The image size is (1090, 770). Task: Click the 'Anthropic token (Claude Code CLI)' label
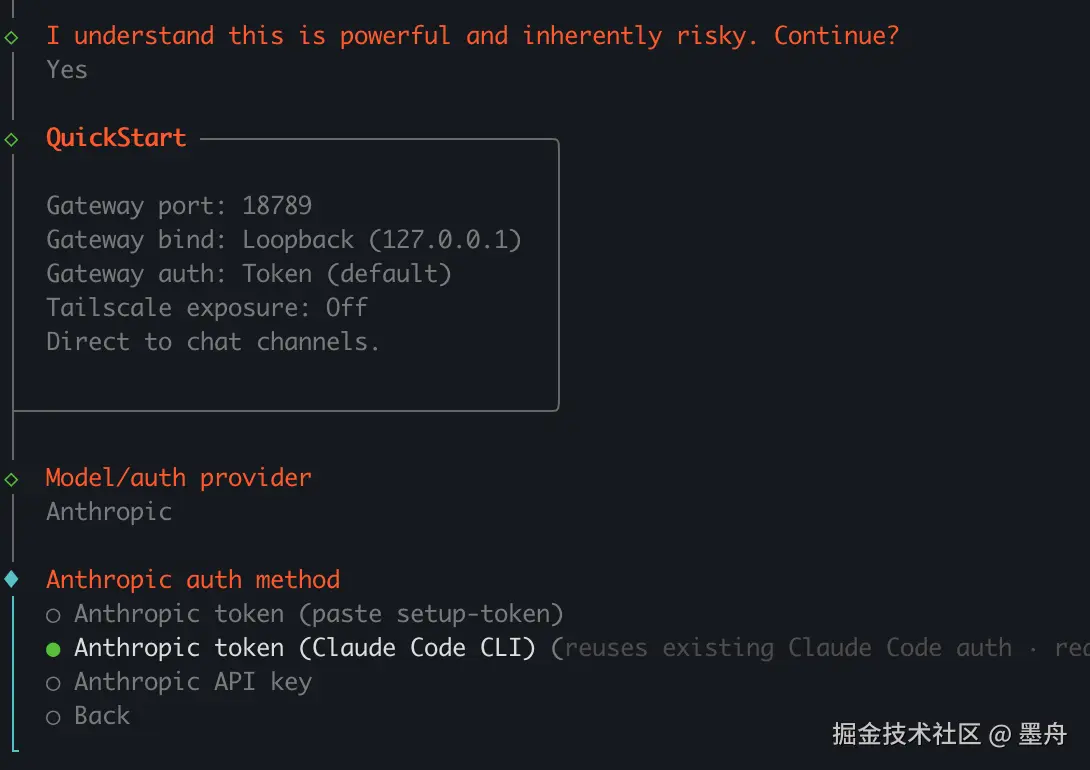click(x=304, y=647)
